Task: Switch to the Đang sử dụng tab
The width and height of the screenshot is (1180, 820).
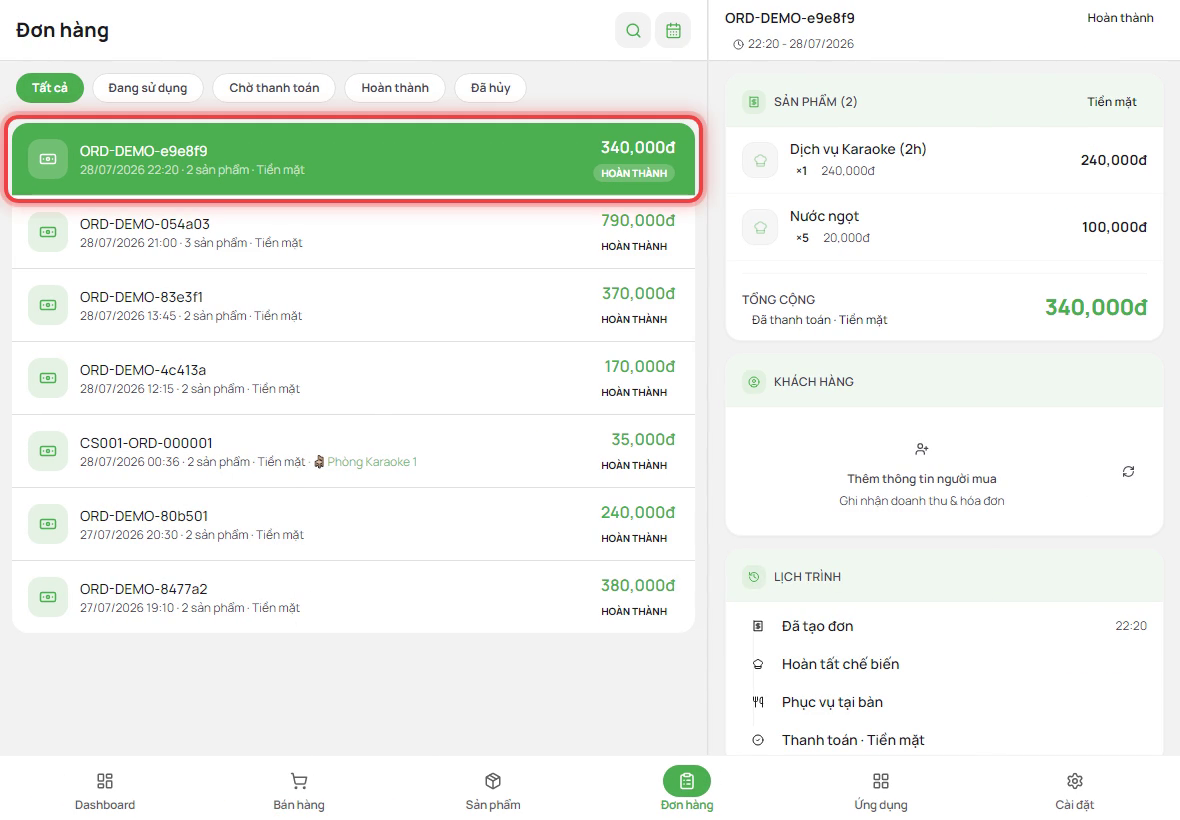Action: coord(148,87)
